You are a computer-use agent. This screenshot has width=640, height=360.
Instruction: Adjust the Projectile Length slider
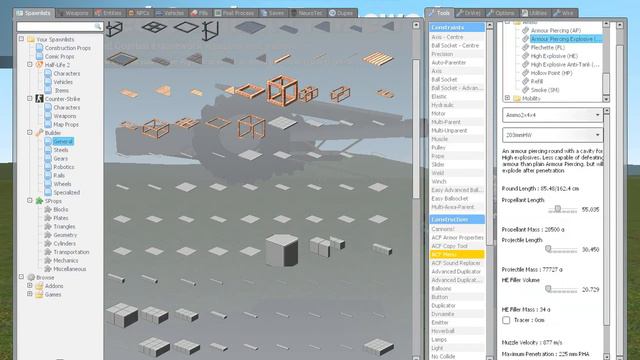click(549, 249)
